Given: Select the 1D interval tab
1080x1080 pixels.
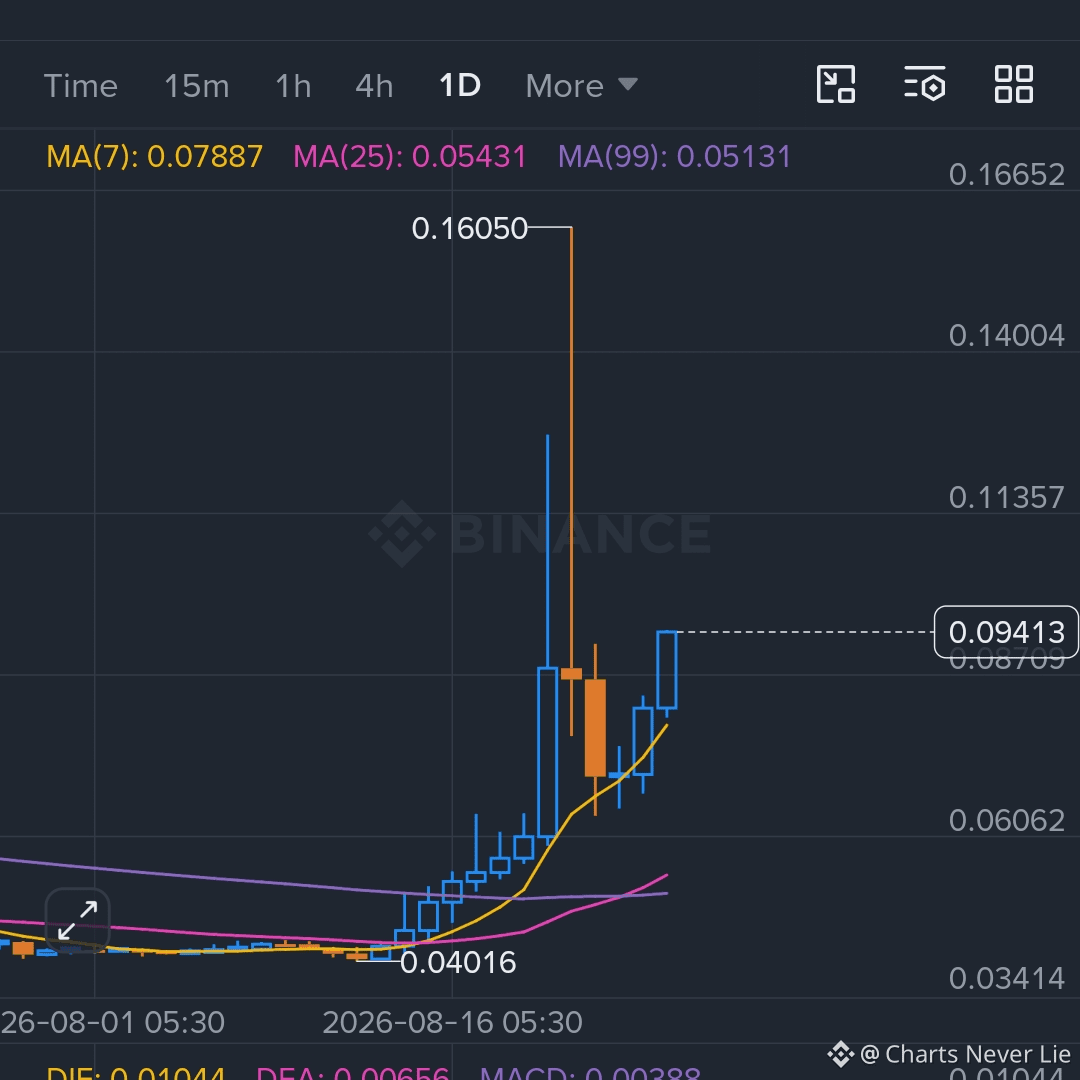Looking at the screenshot, I should click(459, 86).
